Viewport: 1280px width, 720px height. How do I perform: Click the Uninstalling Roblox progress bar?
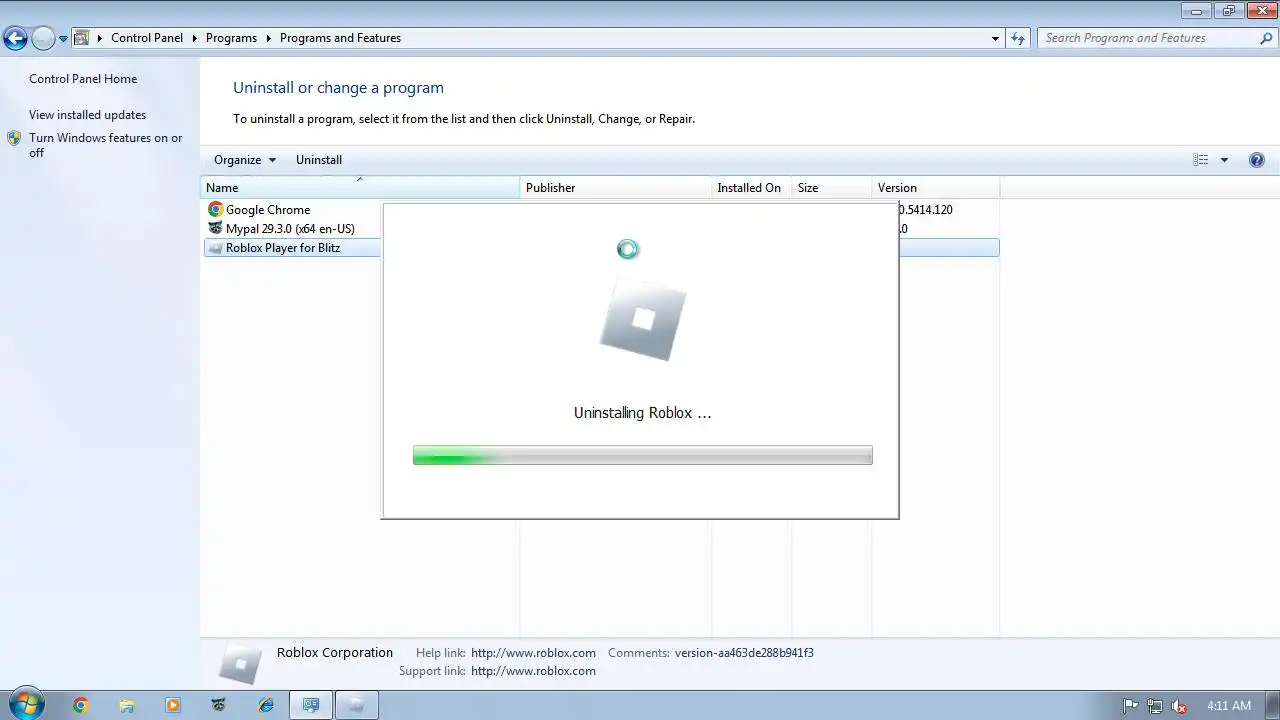click(642, 455)
